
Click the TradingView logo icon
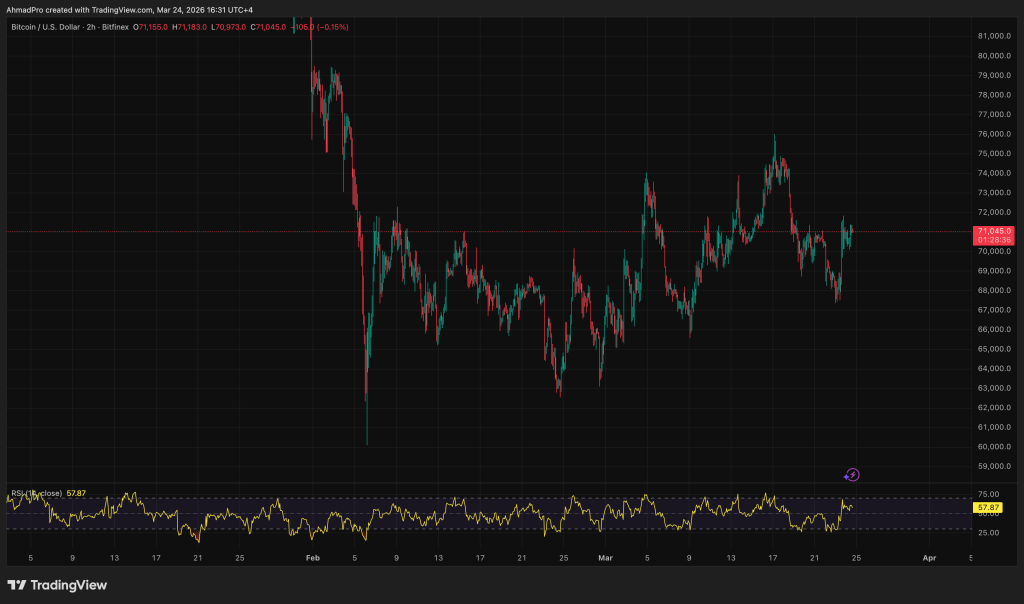17,585
